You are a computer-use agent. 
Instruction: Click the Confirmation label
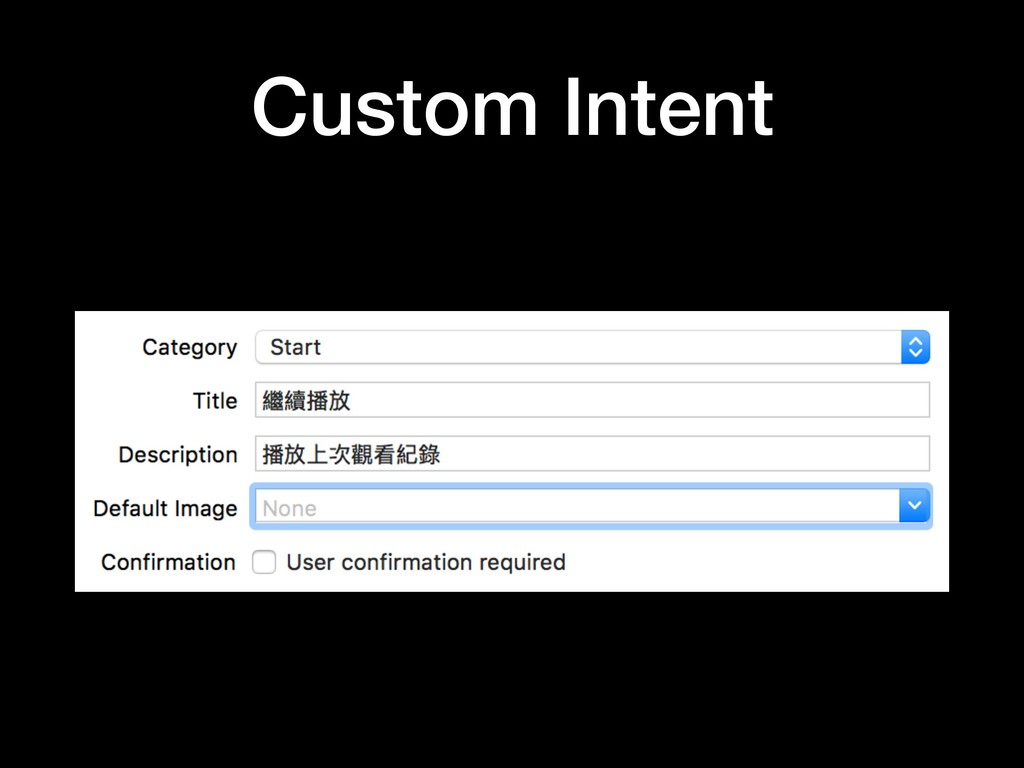click(168, 562)
